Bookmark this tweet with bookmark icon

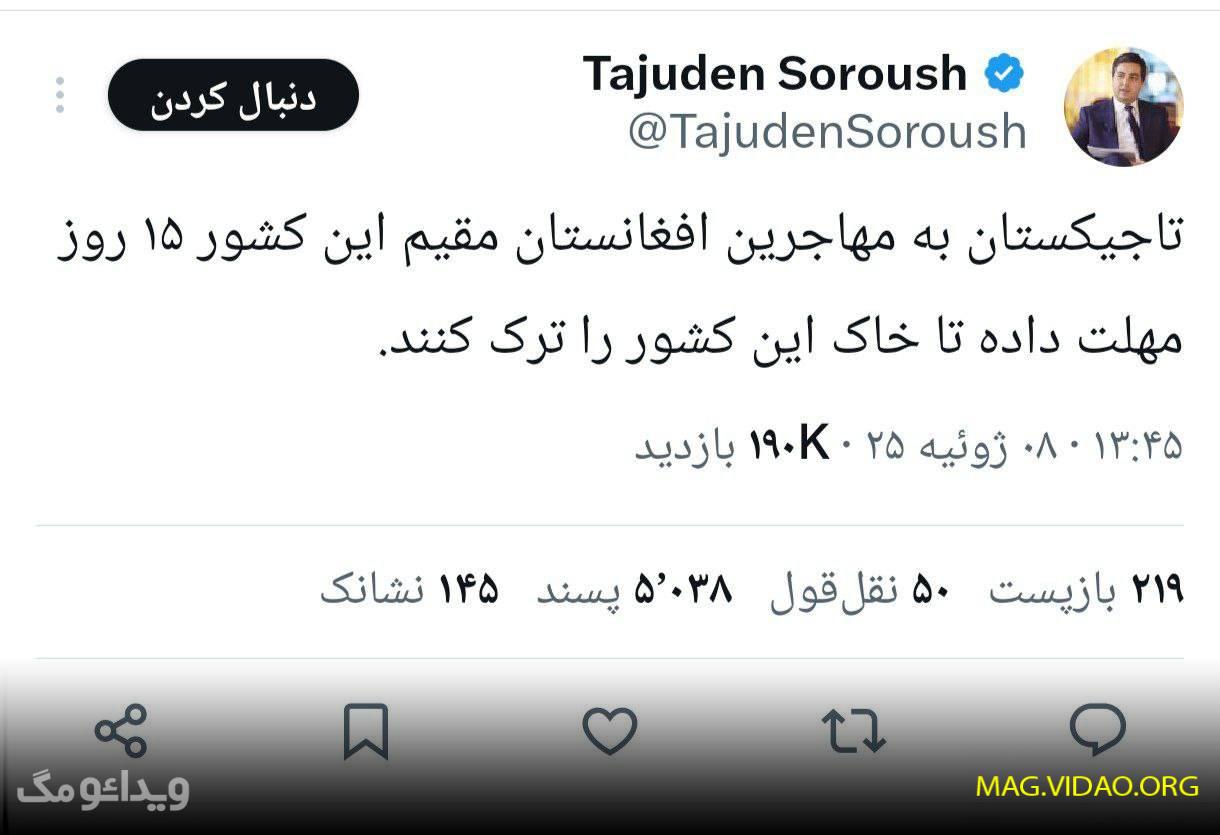366,731
